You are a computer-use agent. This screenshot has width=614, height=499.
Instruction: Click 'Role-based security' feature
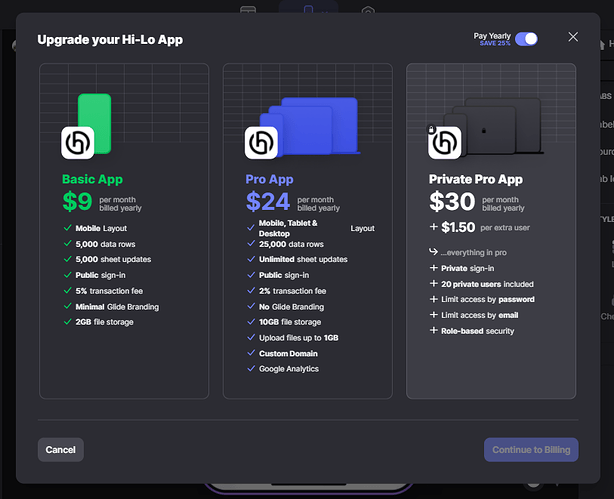(477, 331)
